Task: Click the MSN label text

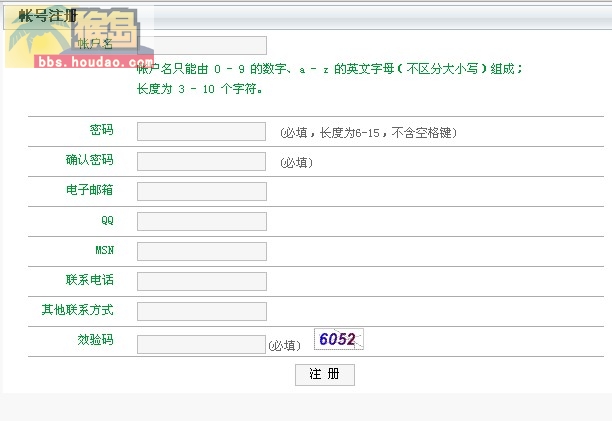Action: (105, 250)
